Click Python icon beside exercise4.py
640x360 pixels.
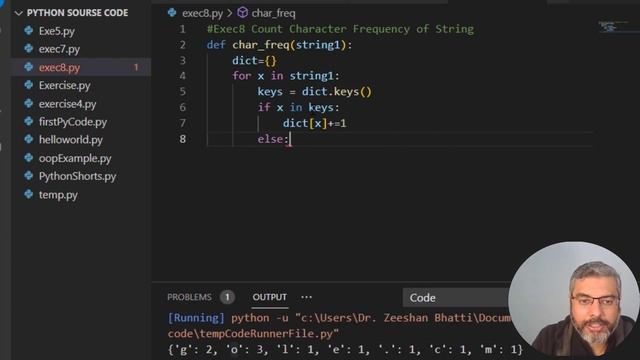click(29, 103)
